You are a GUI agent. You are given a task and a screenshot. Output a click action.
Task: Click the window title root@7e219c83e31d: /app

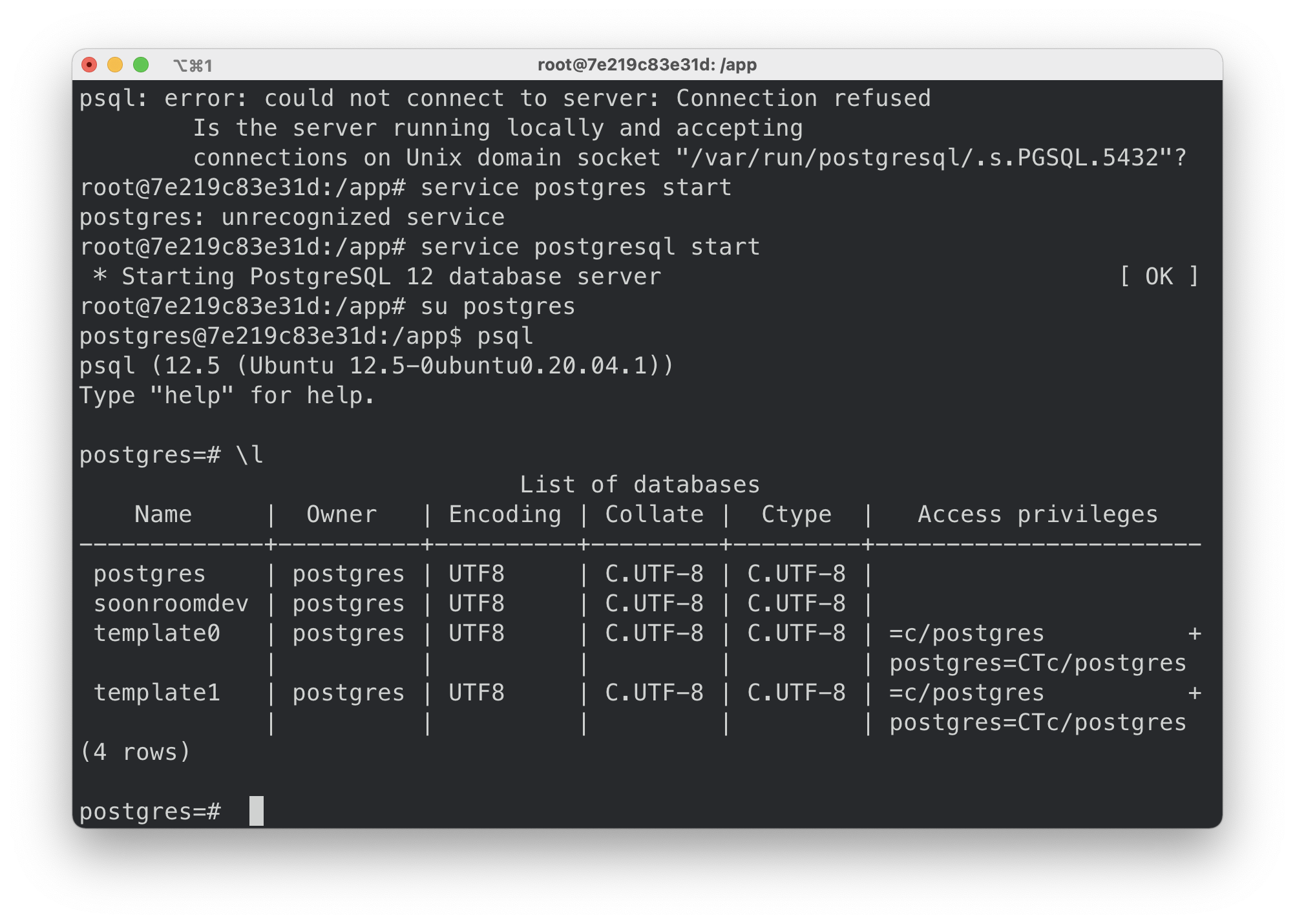[647, 65]
